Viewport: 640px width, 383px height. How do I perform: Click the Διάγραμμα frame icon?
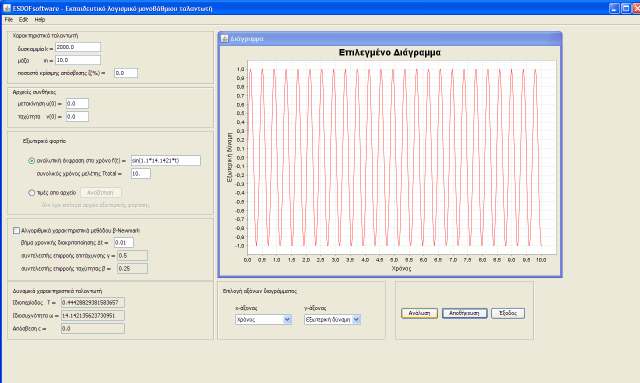pyautogui.click(x=224, y=38)
